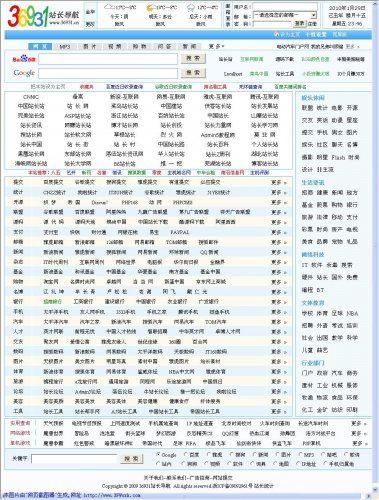Screen dimensions: 379x500
Task: Open the TOM邮箱 link
Action: tap(176, 242)
